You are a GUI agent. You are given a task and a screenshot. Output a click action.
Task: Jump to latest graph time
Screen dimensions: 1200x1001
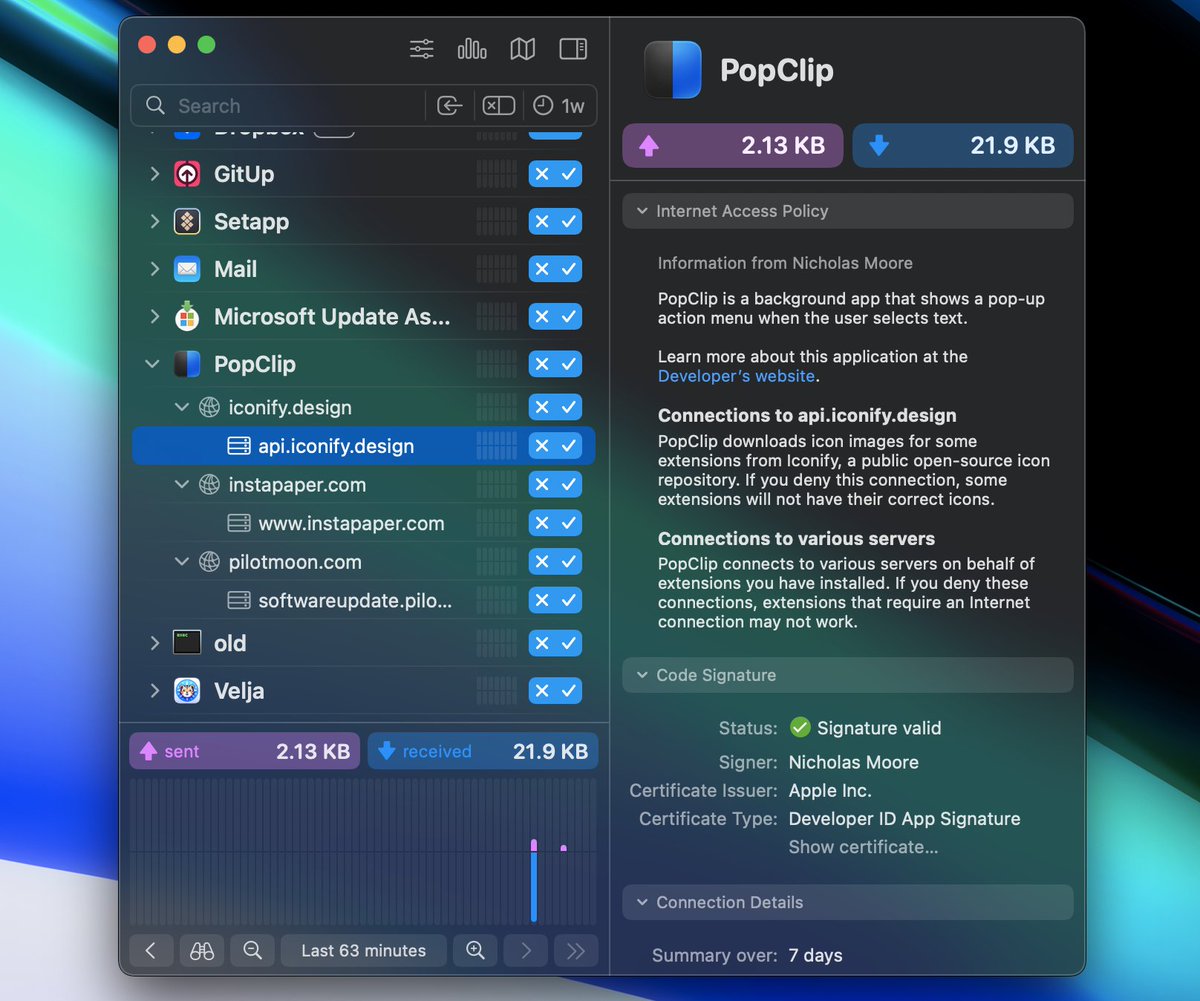point(576,951)
